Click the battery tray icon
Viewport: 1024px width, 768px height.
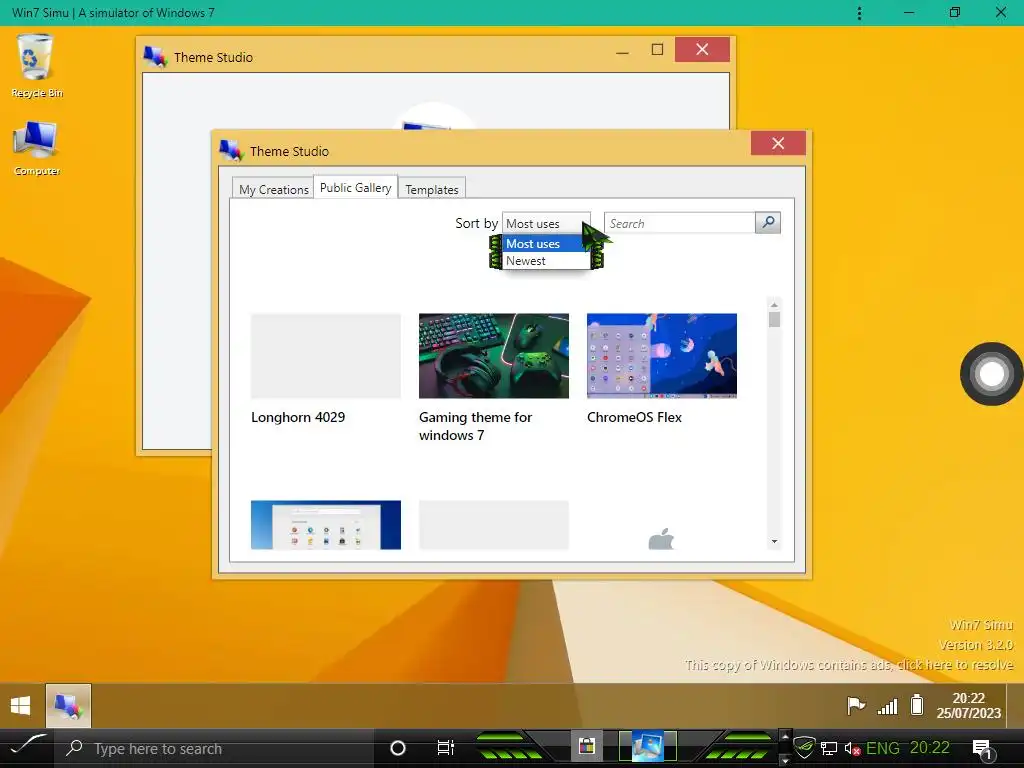pos(917,705)
